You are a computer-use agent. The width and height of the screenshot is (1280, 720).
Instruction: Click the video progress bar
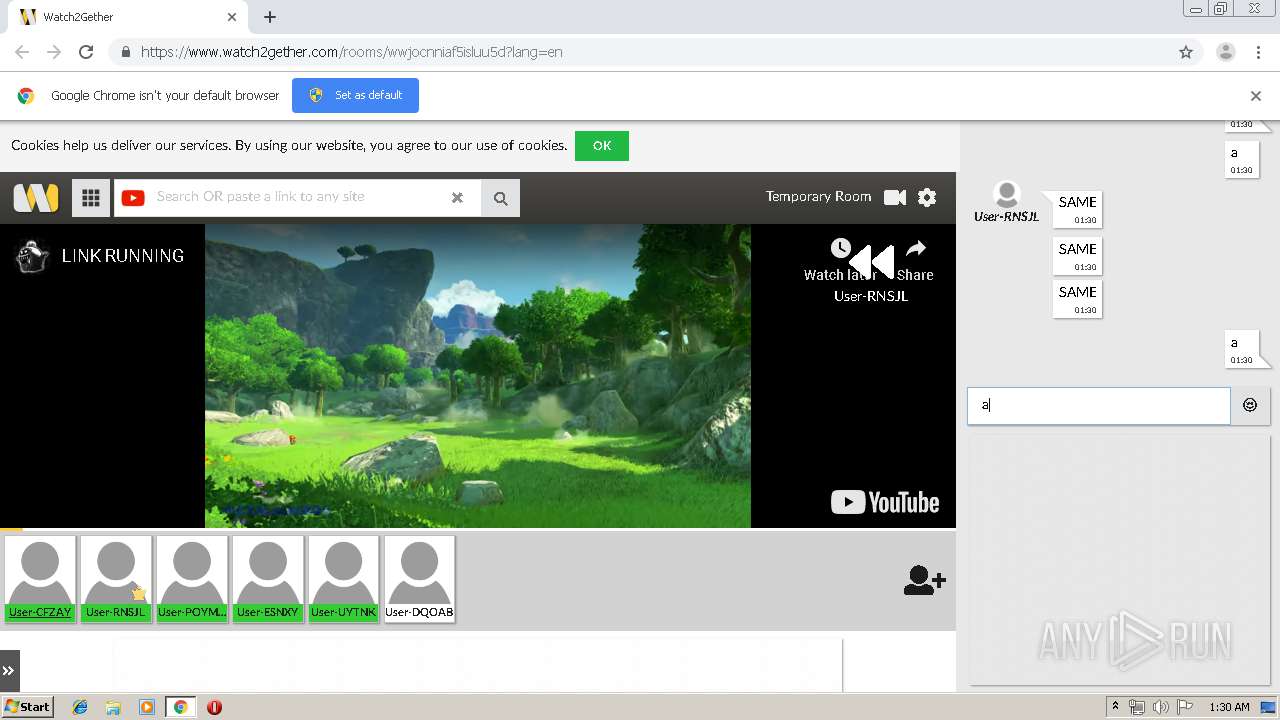pos(478,528)
